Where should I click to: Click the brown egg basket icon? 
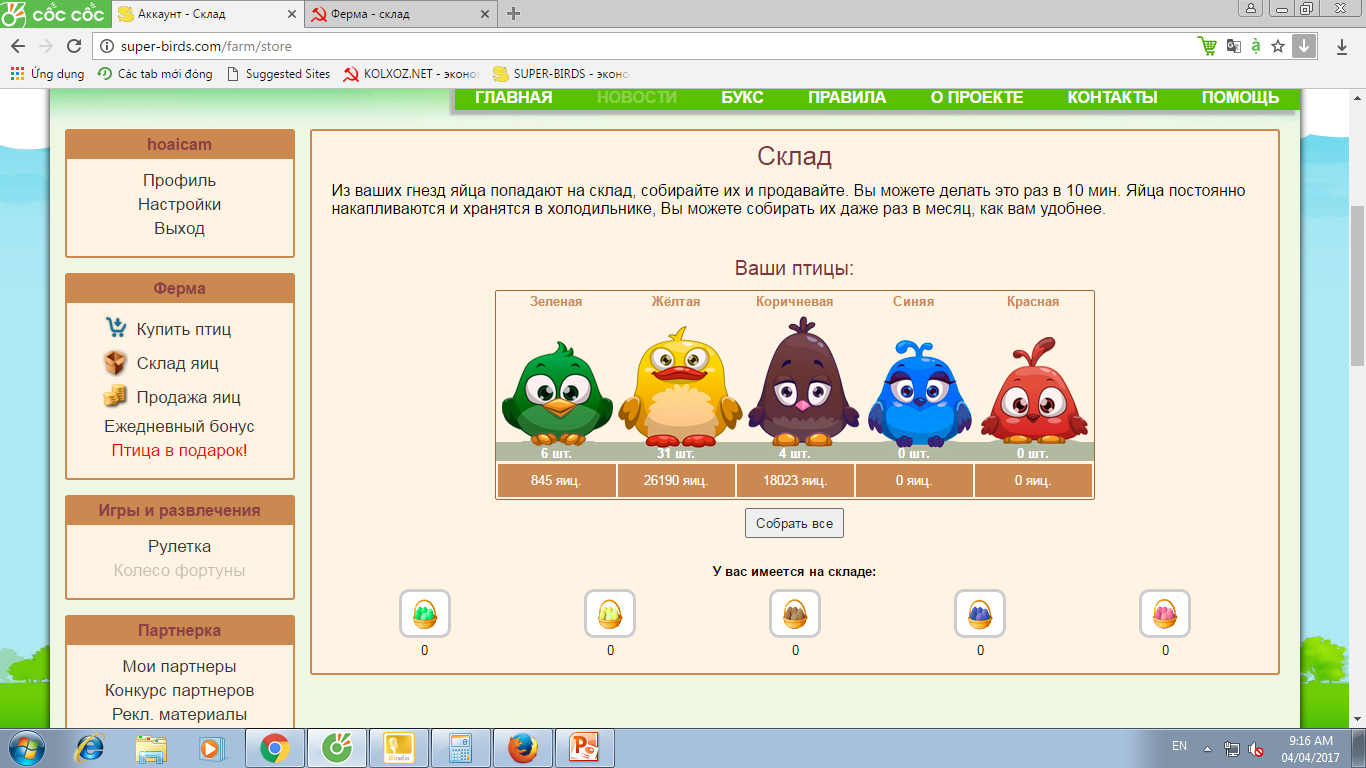(x=795, y=613)
